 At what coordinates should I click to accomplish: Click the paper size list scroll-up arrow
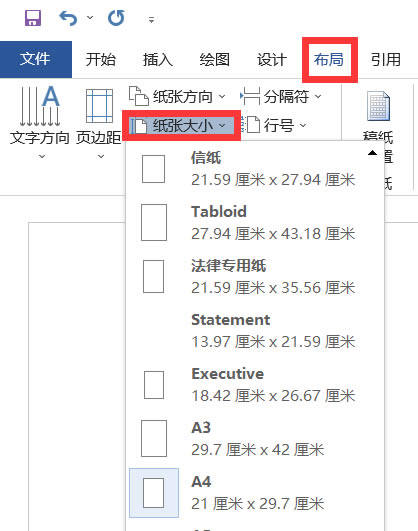373,153
